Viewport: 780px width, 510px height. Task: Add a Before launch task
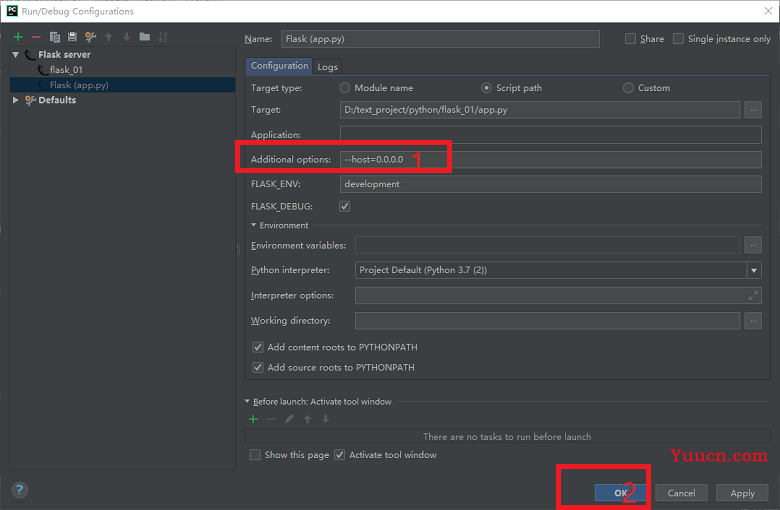tap(253, 419)
